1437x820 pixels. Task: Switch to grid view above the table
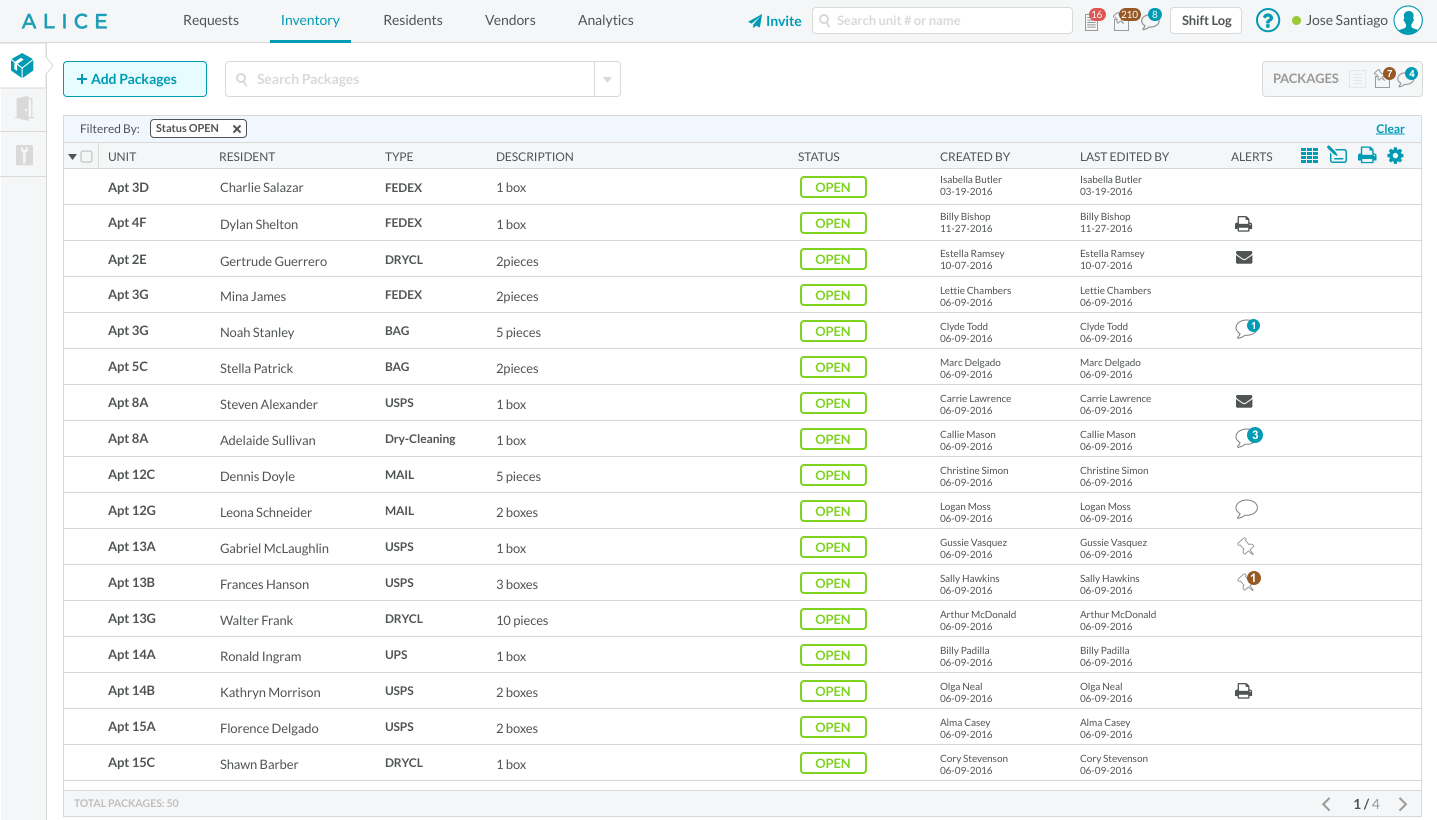pyautogui.click(x=1309, y=155)
